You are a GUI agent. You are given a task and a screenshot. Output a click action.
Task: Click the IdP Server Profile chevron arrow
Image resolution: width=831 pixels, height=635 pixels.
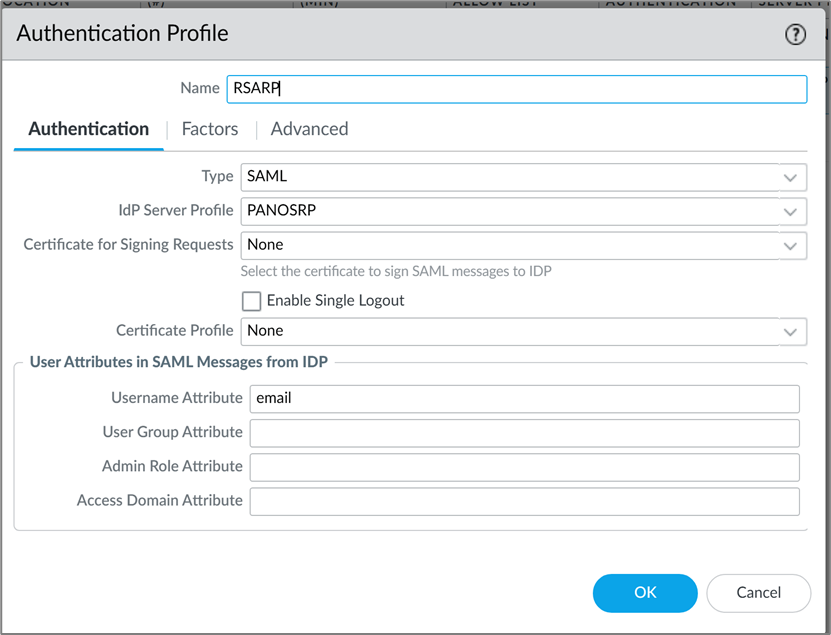(790, 211)
